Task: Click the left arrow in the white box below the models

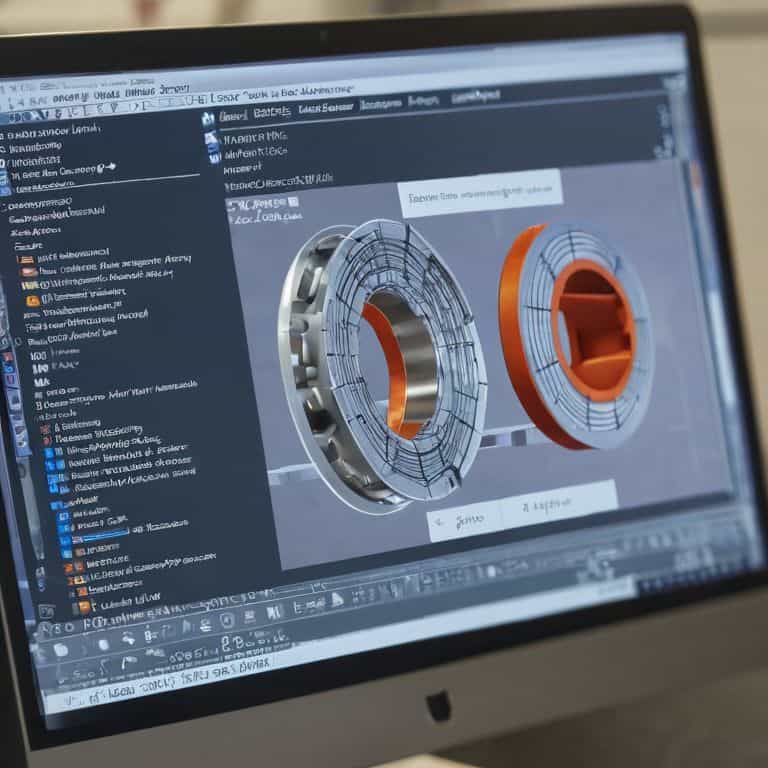Action: point(440,522)
